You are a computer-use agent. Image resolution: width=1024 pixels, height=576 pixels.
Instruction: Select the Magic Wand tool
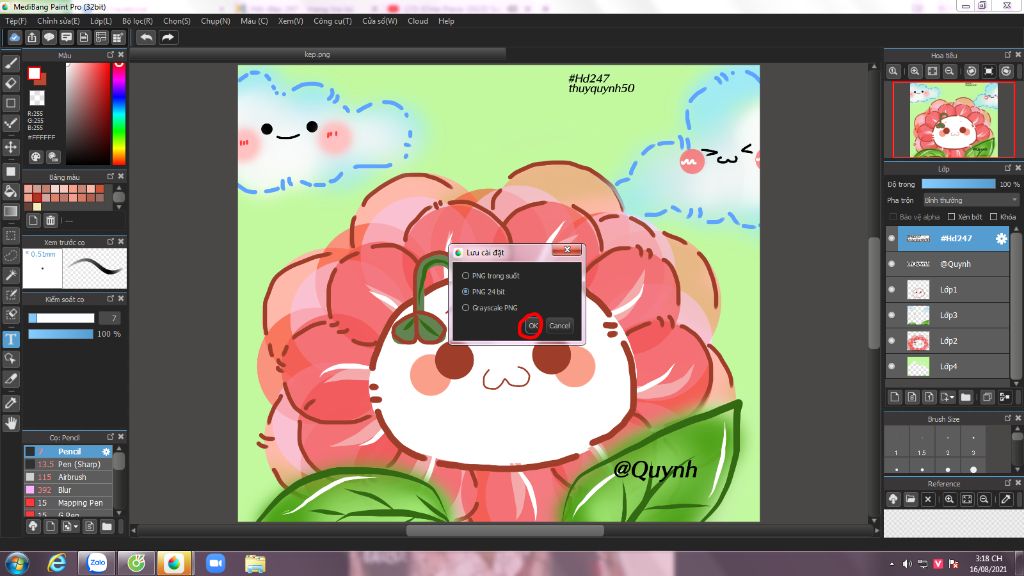pyautogui.click(x=10, y=275)
